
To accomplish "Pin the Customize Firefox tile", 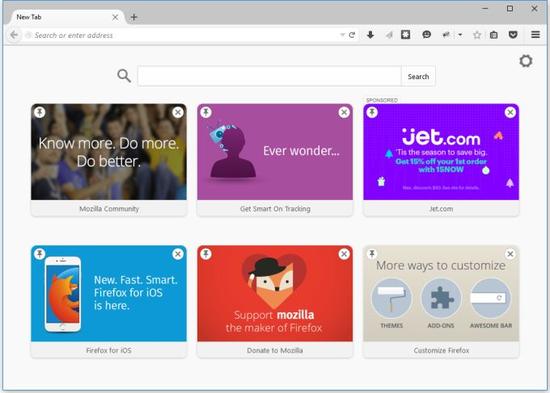I will 372,254.
